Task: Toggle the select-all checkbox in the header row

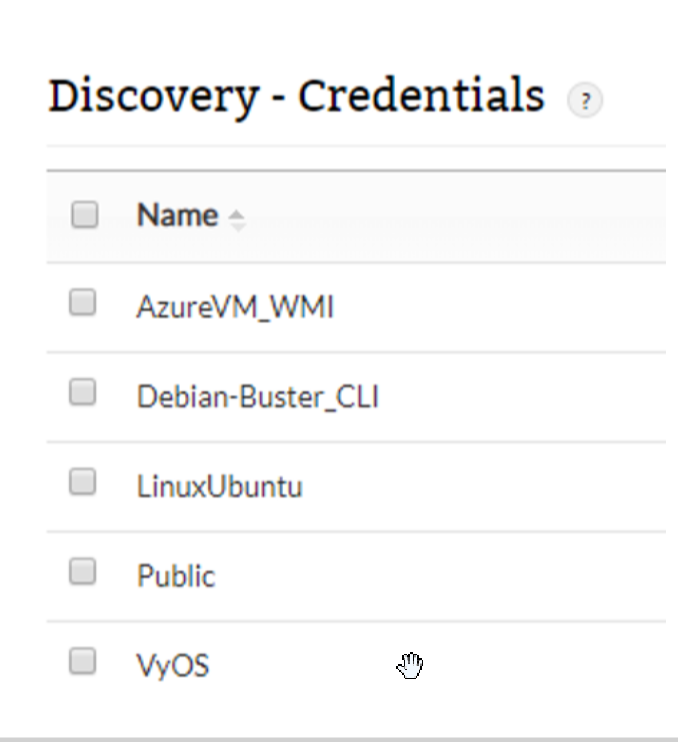Action: click(85, 215)
